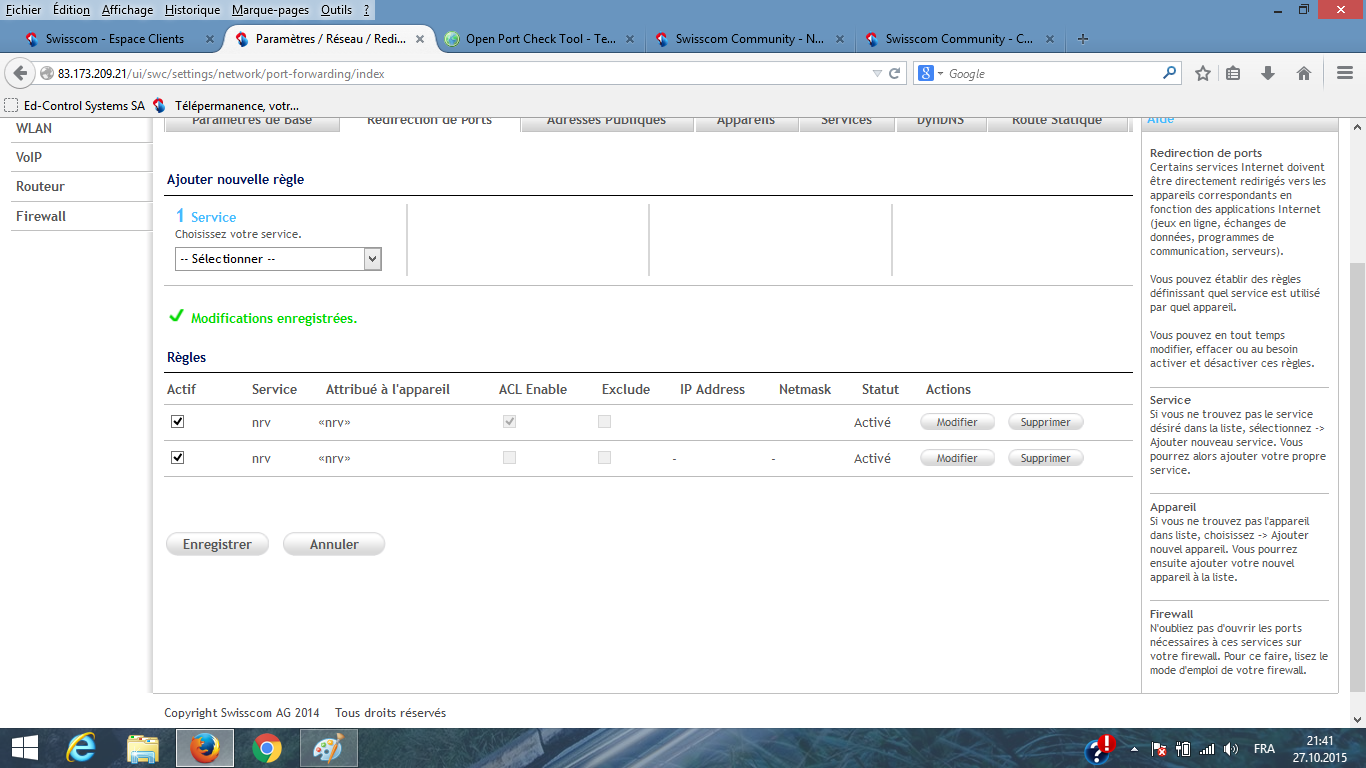Open the Sélectionner service dropdown
Viewport: 1366px width, 768px height.
point(278,259)
